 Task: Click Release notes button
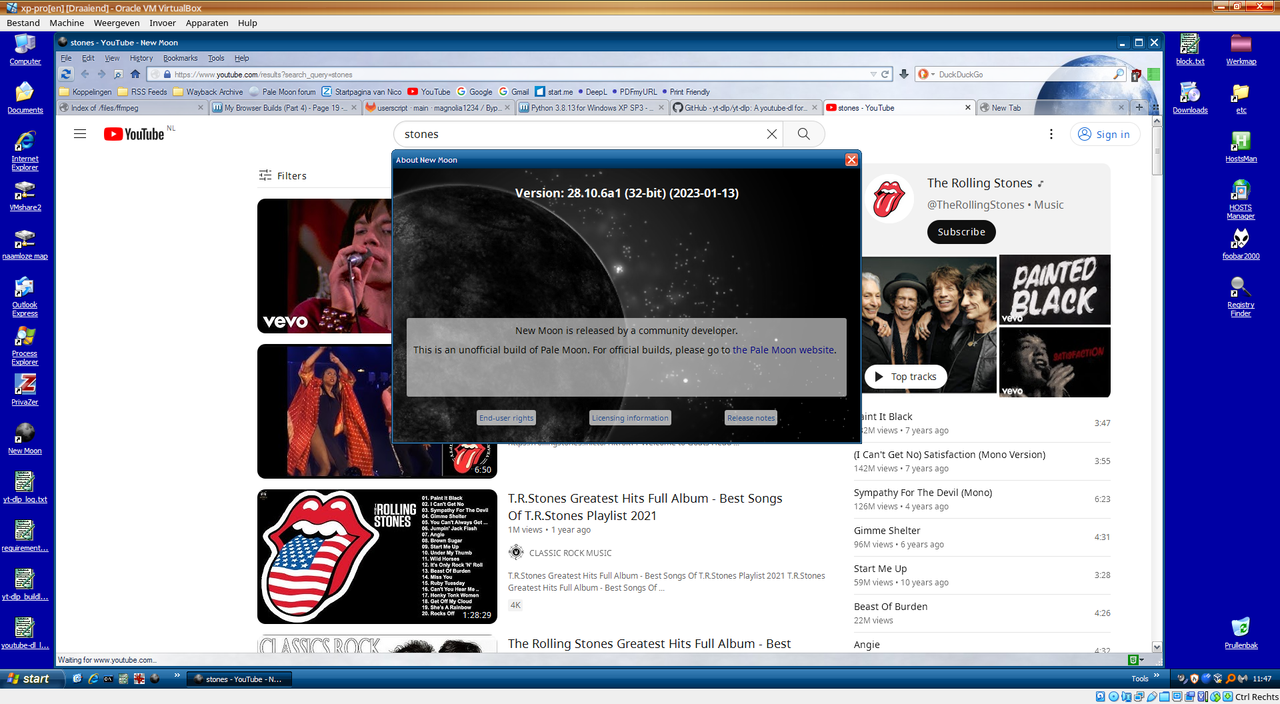[751, 418]
